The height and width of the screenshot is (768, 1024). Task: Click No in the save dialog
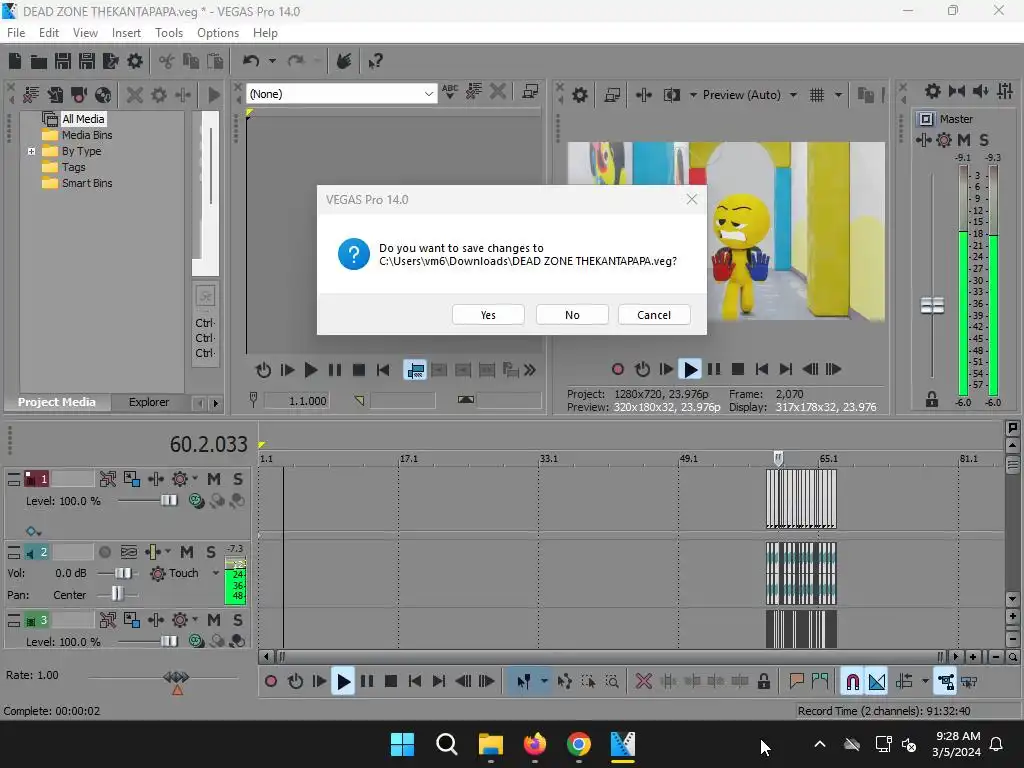click(572, 315)
